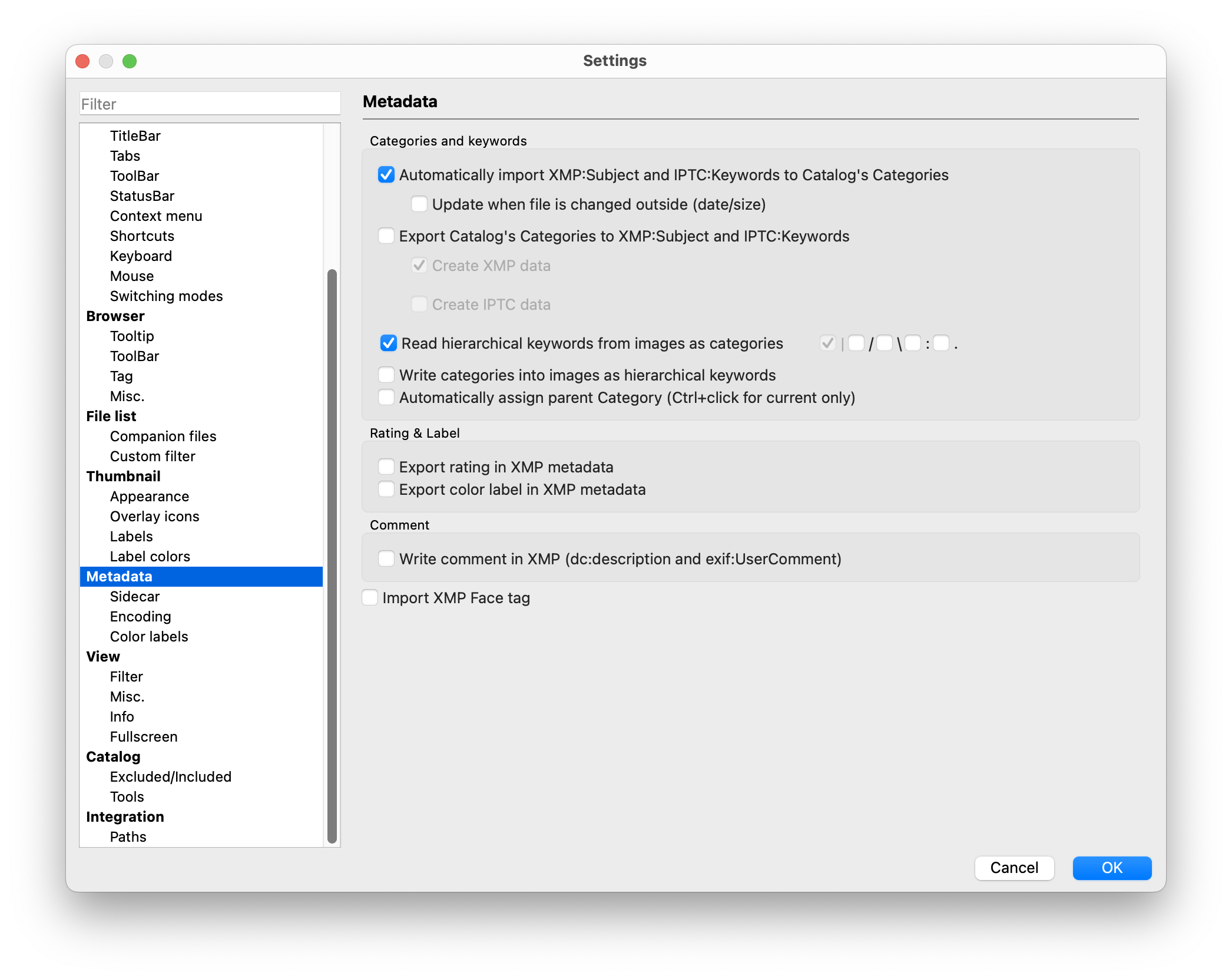Image resolution: width=1232 pixels, height=979 pixels.
Task: Tick the slash separator checkbox
Action: pos(856,343)
